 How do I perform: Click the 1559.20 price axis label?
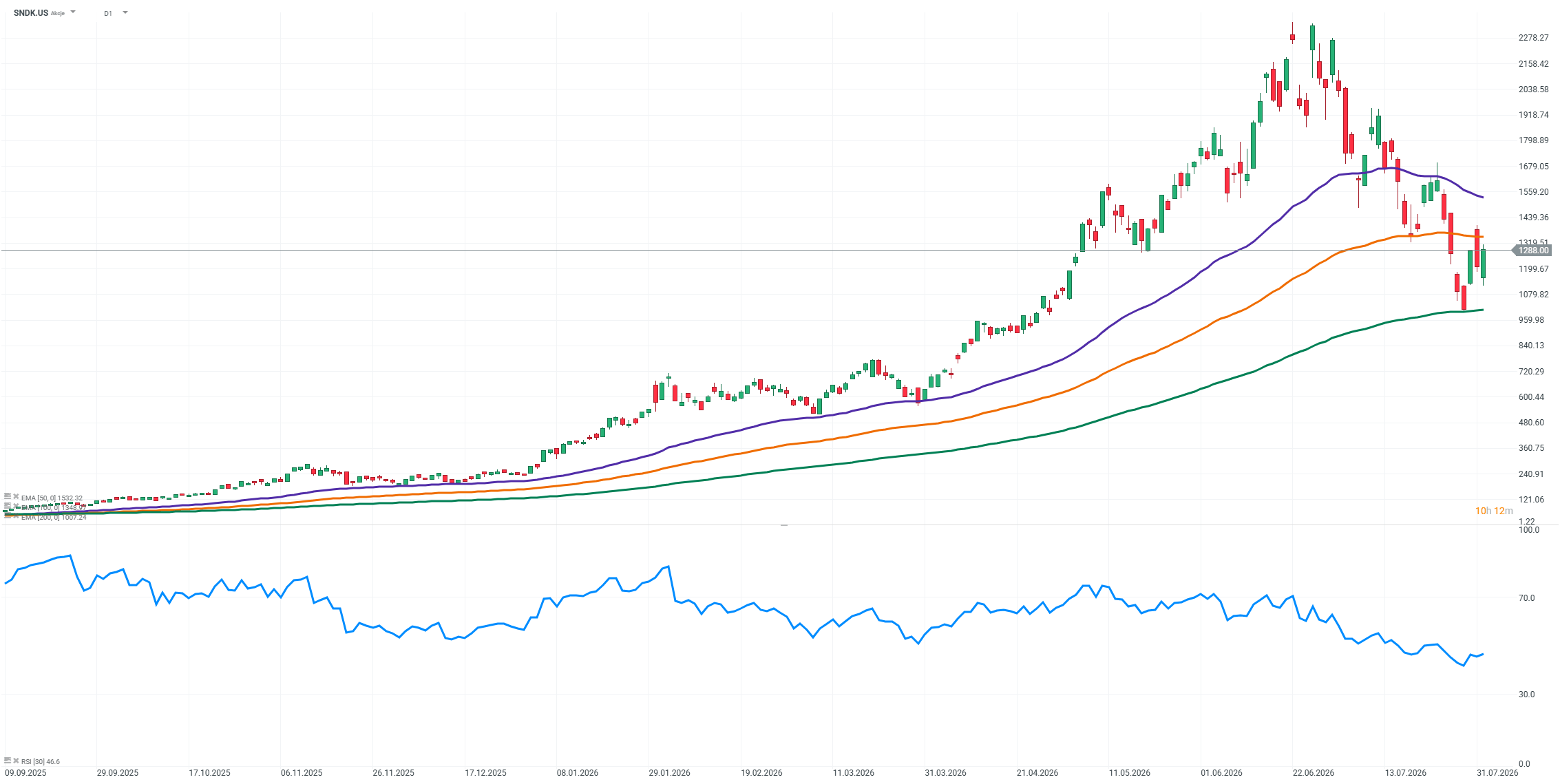[1533, 192]
